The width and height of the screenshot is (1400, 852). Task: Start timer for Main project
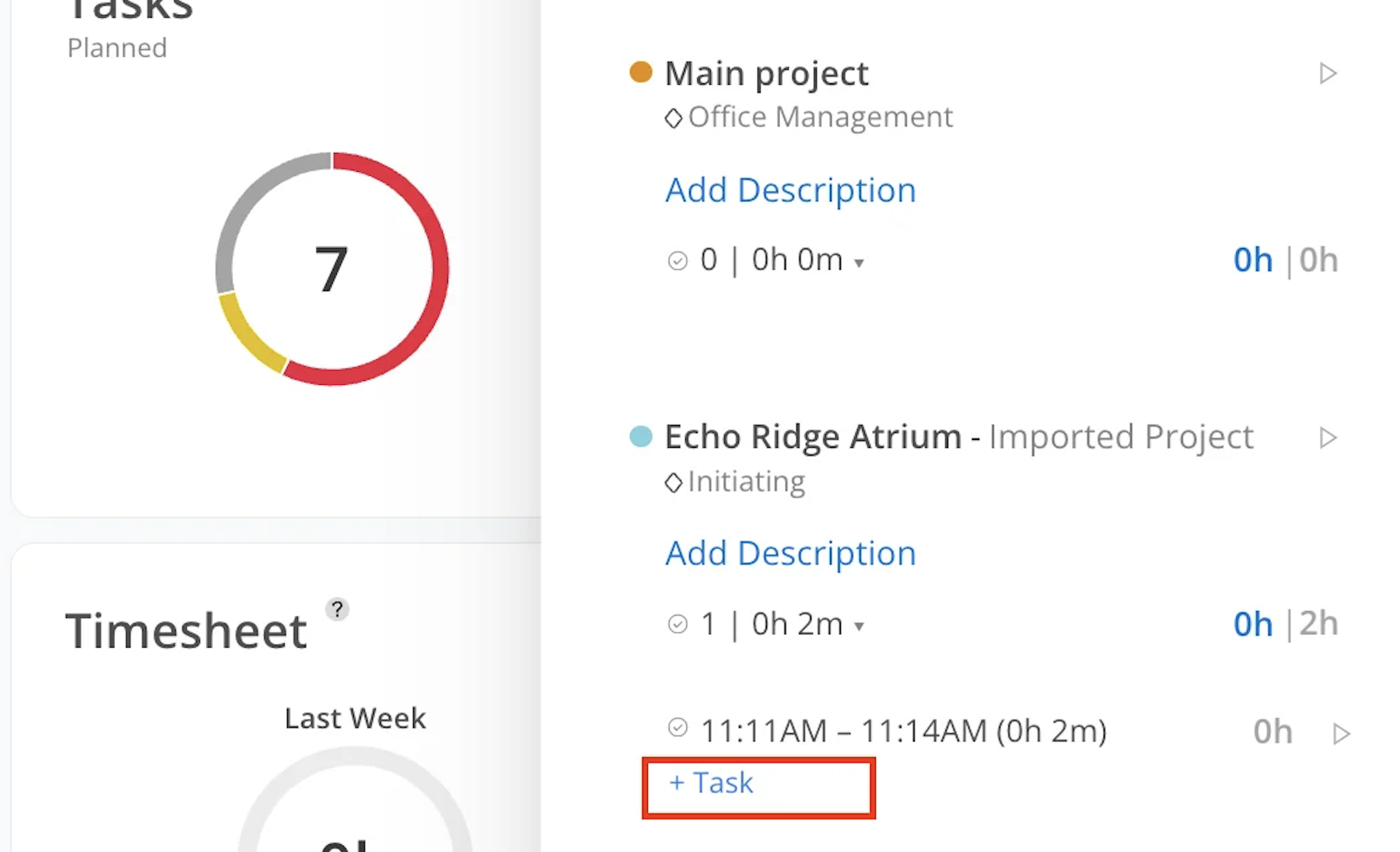click(1328, 74)
